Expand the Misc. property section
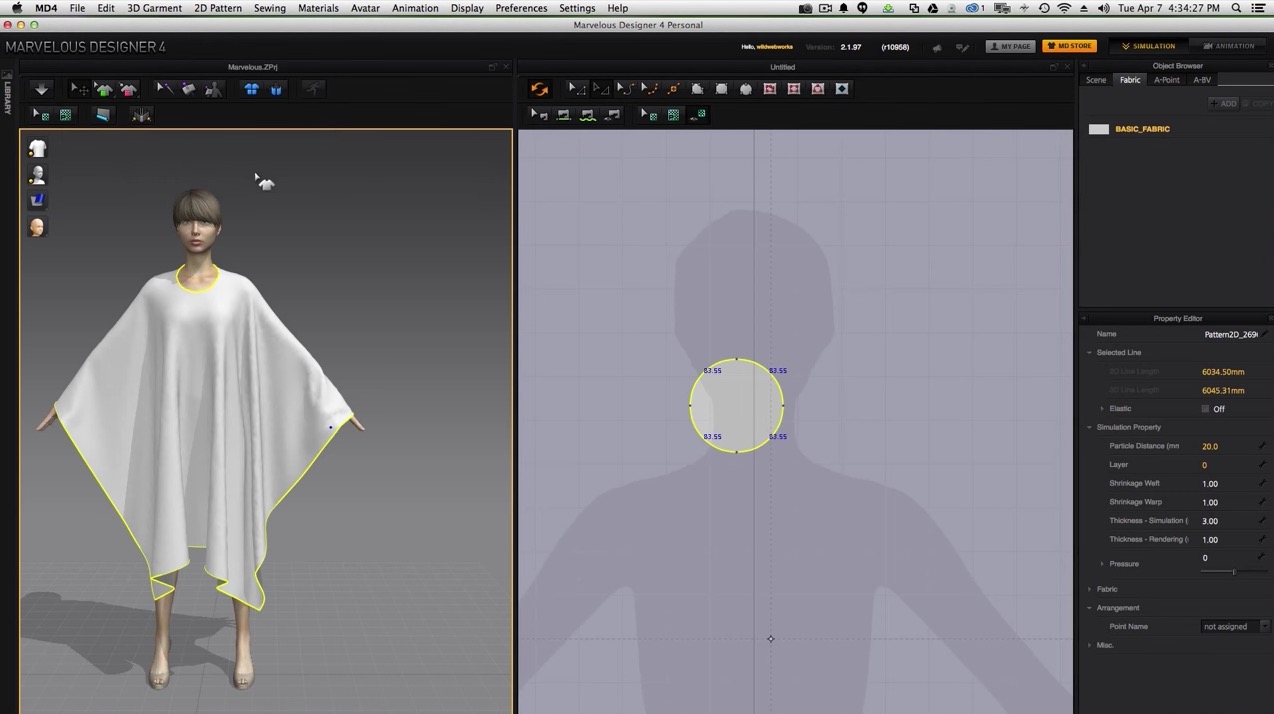This screenshot has height=714, width=1274. (1089, 645)
